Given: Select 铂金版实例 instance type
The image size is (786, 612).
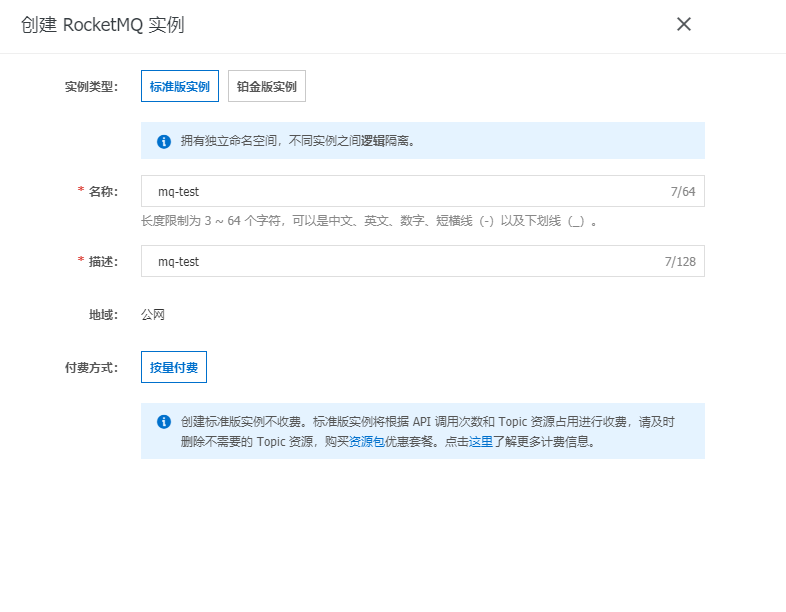Looking at the screenshot, I should click(x=267, y=86).
